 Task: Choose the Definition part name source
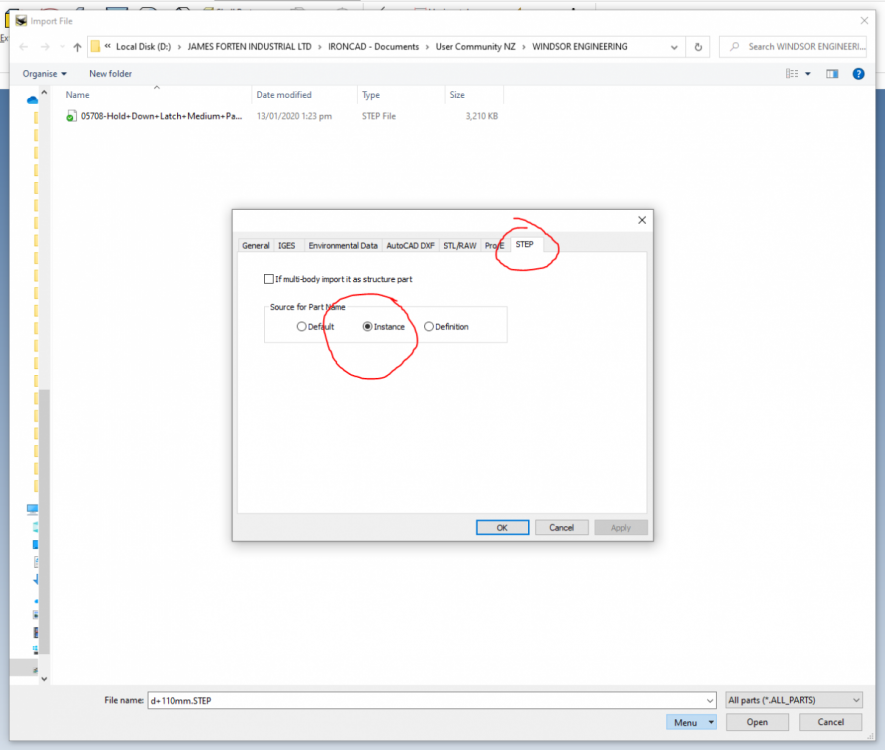(x=429, y=327)
